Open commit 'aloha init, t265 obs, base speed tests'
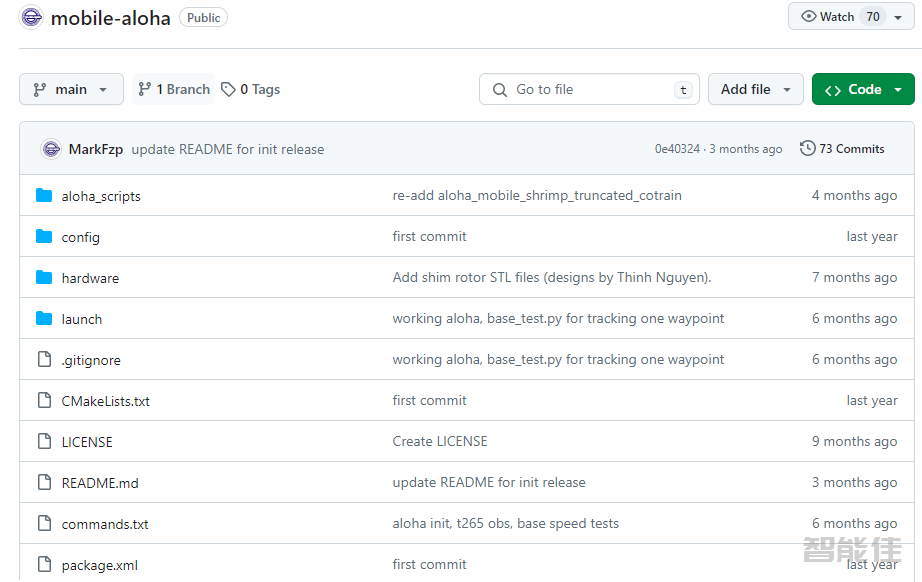This screenshot has height=582, width=922. 506,523
